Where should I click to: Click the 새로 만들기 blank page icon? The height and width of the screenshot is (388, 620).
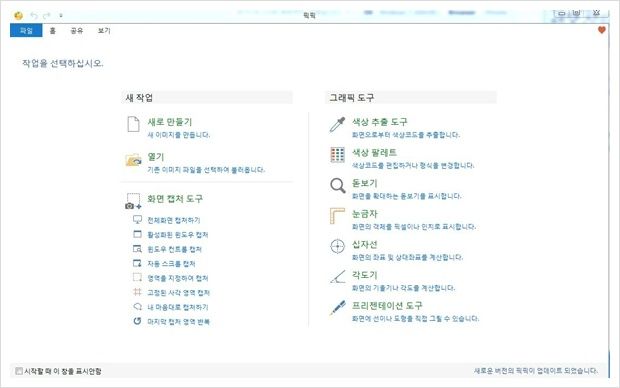pos(133,124)
